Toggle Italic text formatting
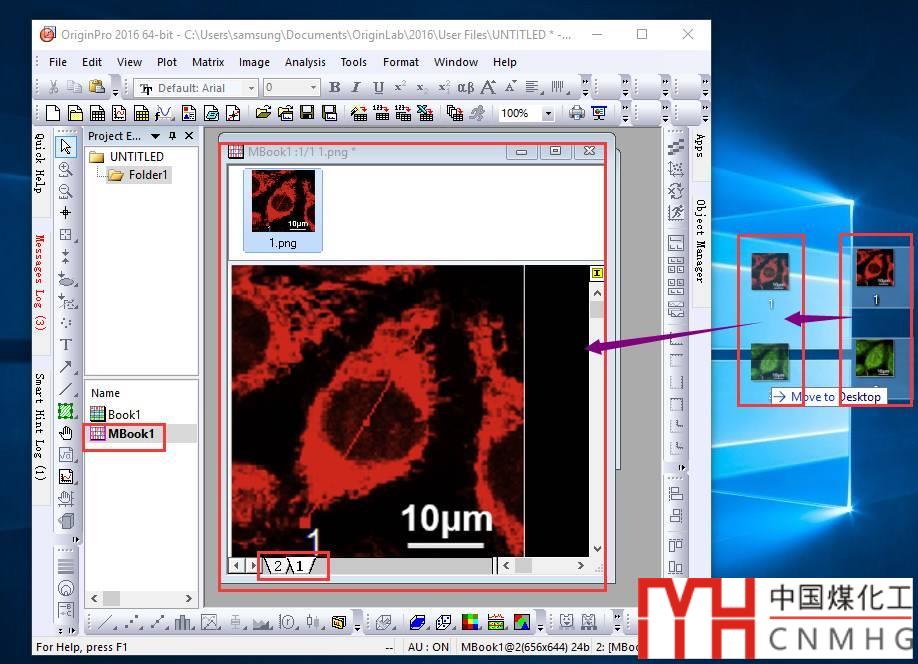Screen dimensions: 918x664 (x=356, y=88)
